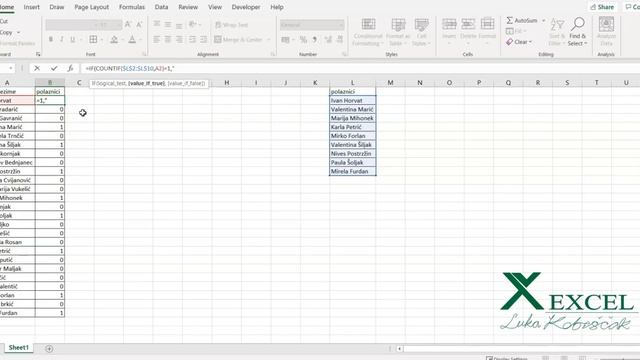640x360 pixels.
Task: Apply the Comma Style icon
Action: click(x=315, y=40)
